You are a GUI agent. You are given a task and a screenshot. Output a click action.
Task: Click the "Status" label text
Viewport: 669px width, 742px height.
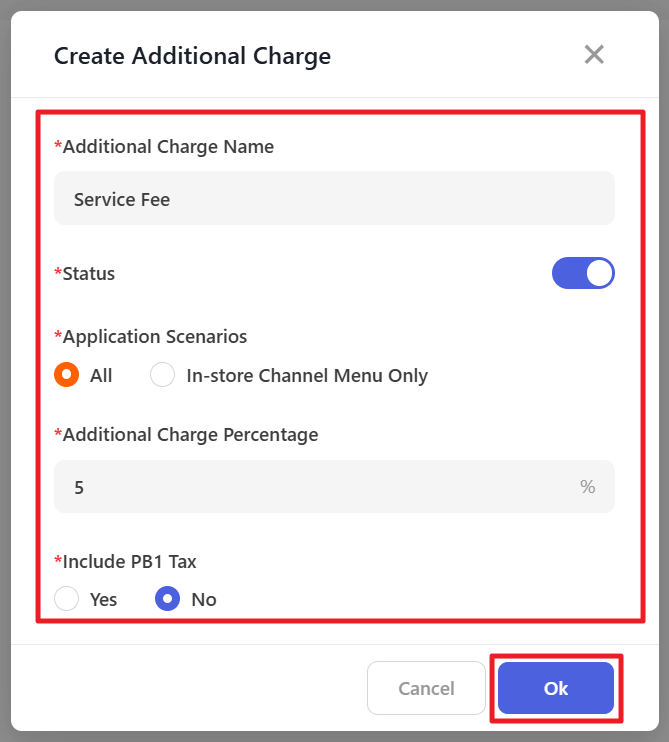pyautogui.click(x=89, y=273)
